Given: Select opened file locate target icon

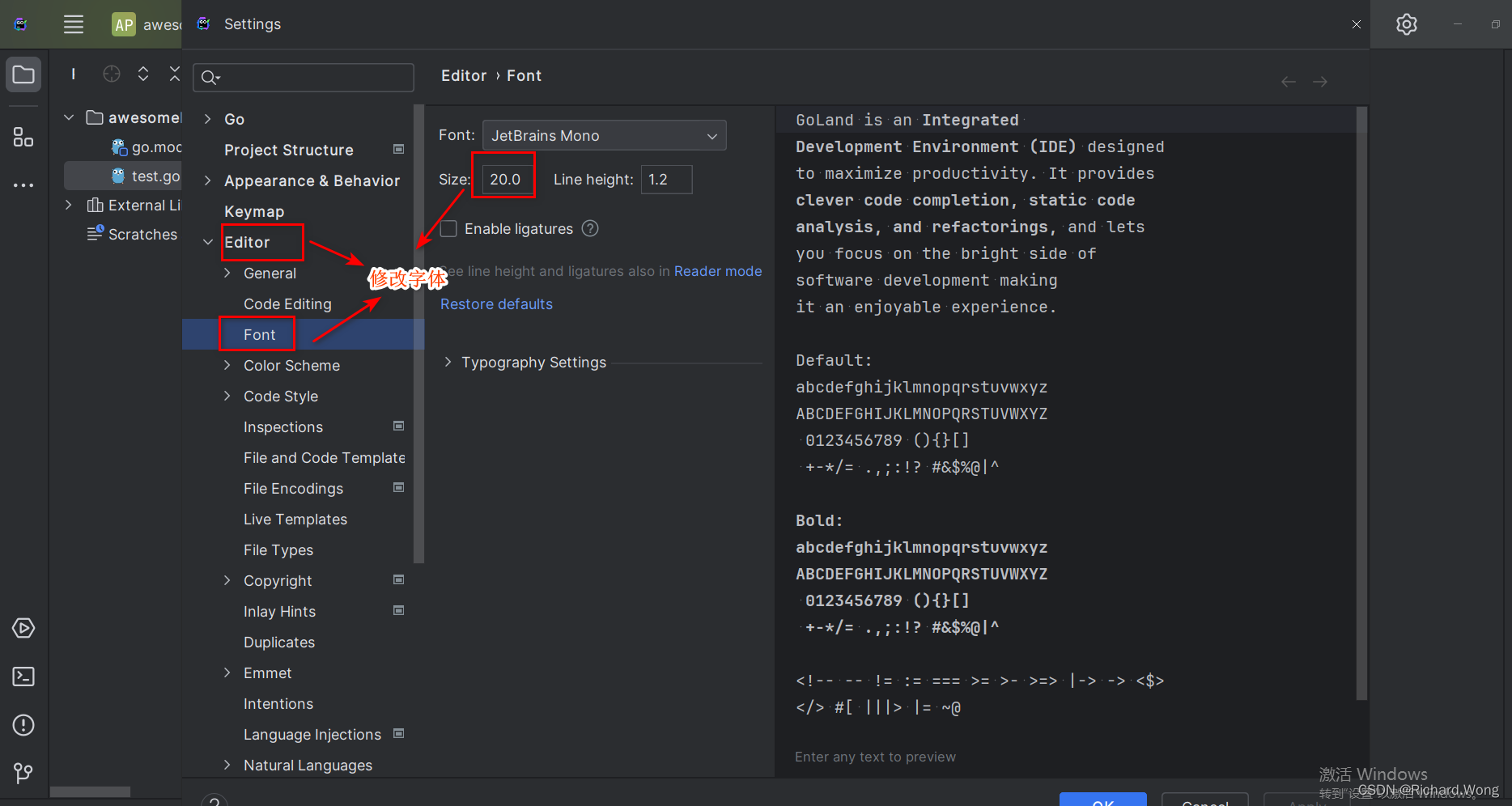Looking at the screenshot, I should click(112, 74).
